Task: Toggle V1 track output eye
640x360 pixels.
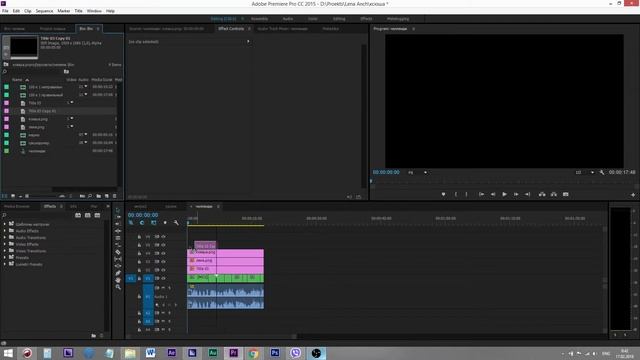Action: (x=163, y=278)
